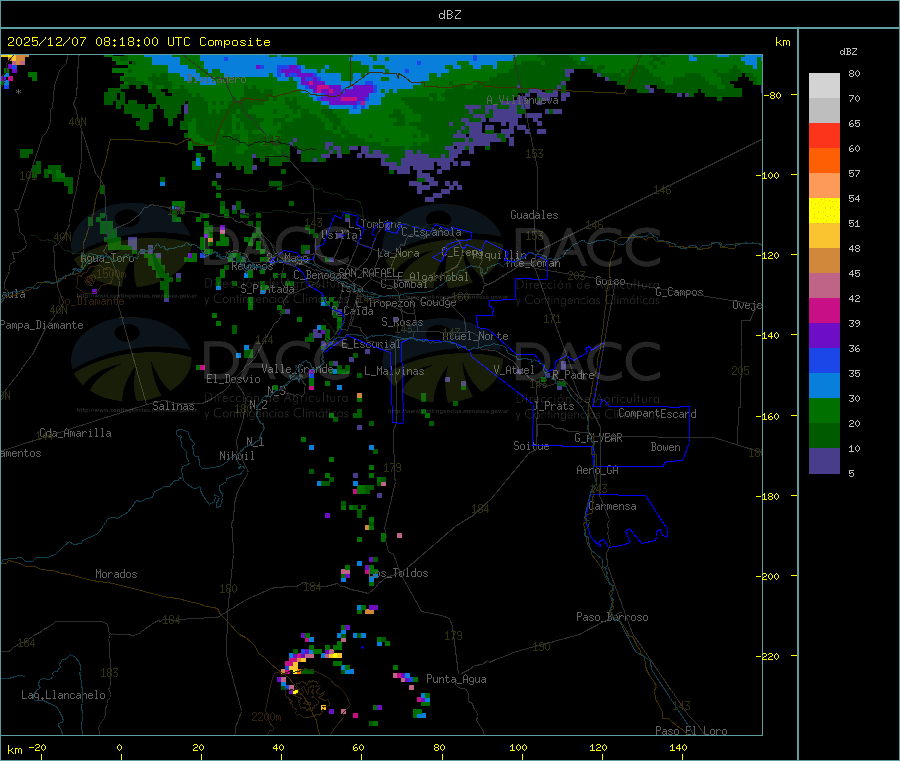Click the 100 km horizontal axis tick
The height and width of the screenshot is (761, 900).
pyautogui.click(x=518, y=747)
